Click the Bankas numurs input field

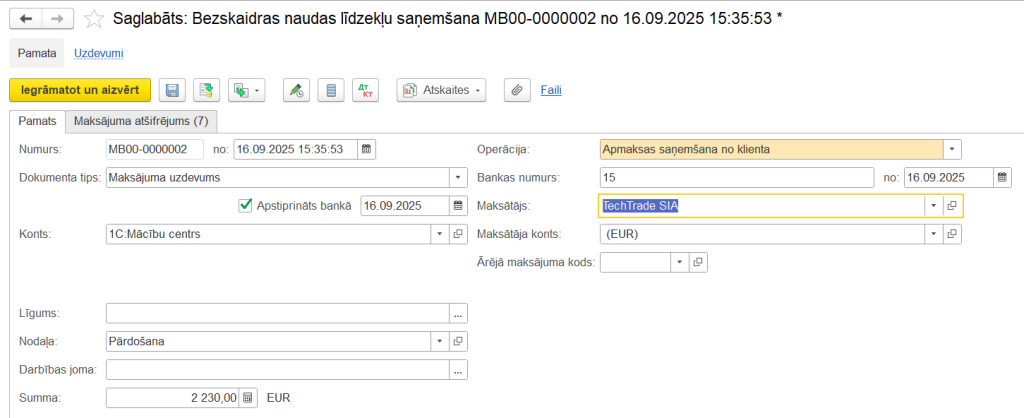[x=737, y=178]
